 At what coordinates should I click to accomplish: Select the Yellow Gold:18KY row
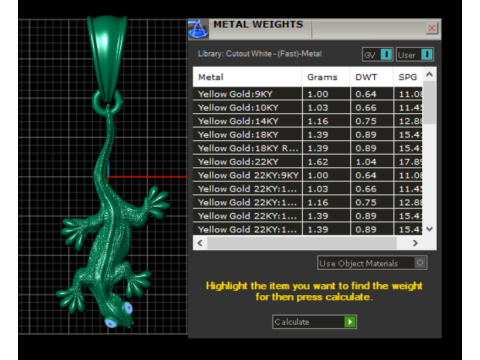308,135
